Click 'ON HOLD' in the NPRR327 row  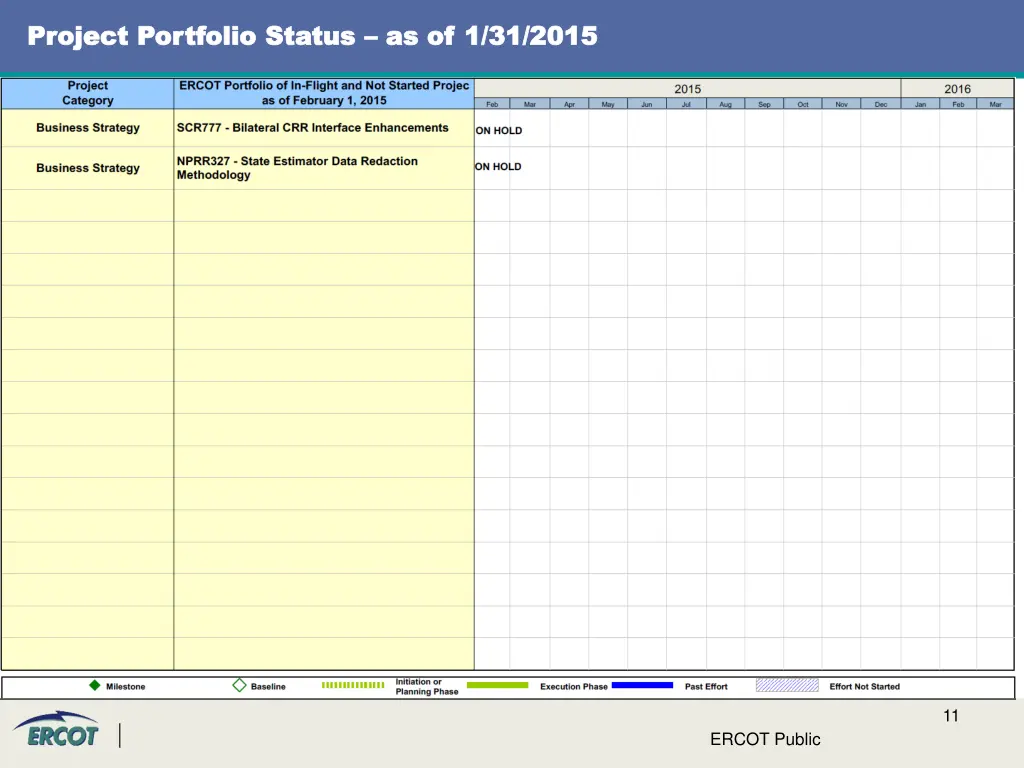click(498, 167)
